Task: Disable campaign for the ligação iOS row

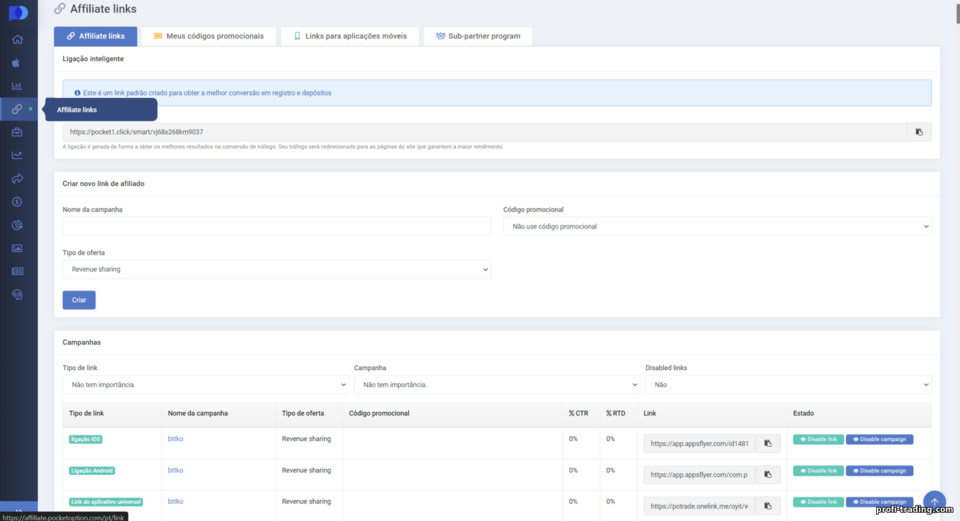Action: 879,439
